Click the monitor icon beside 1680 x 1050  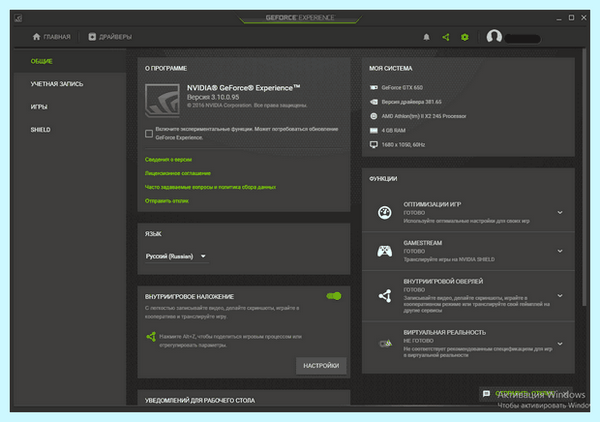point(374,145)
